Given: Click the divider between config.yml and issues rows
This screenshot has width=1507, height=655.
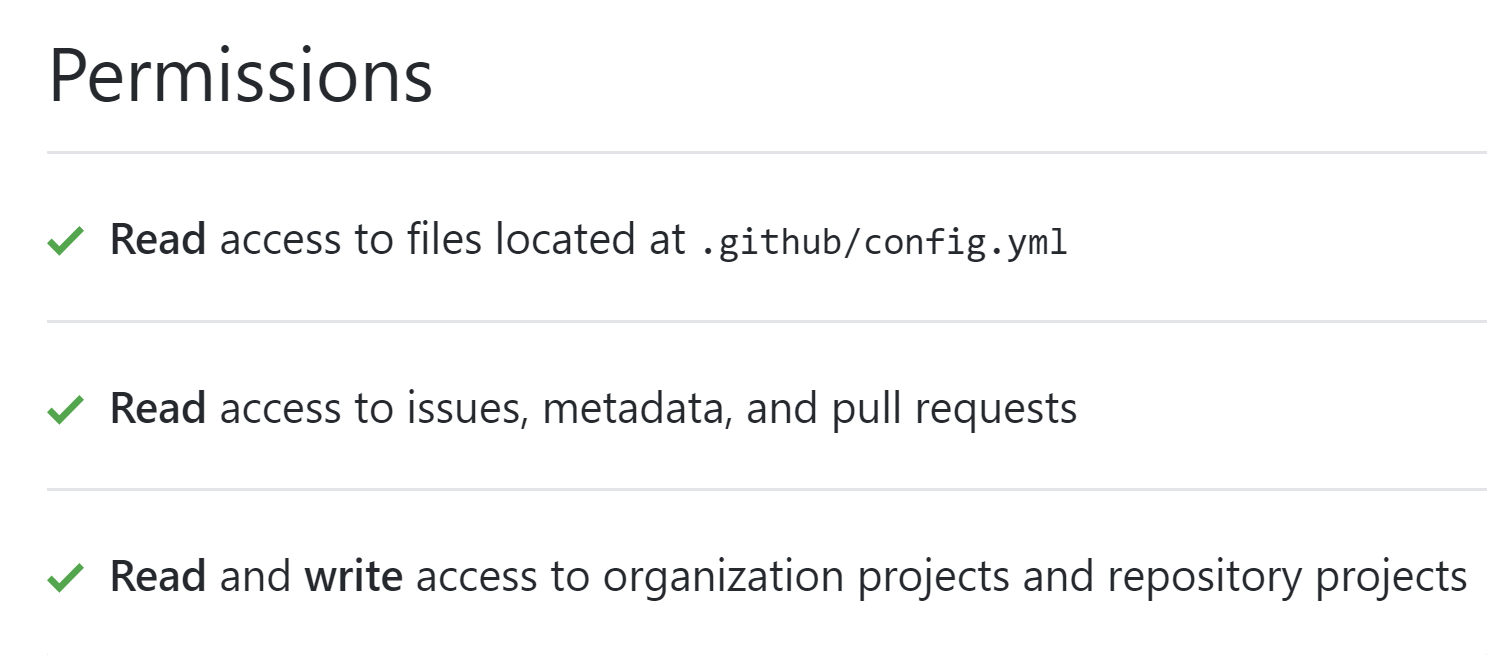Looking at the screenshot, I should point(767,322).
